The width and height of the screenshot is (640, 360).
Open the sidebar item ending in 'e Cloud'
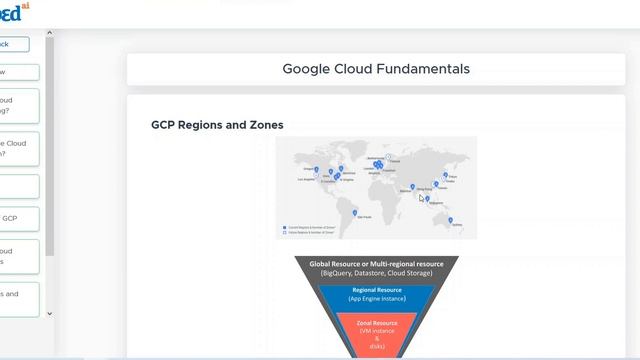(x=19, y=149)
